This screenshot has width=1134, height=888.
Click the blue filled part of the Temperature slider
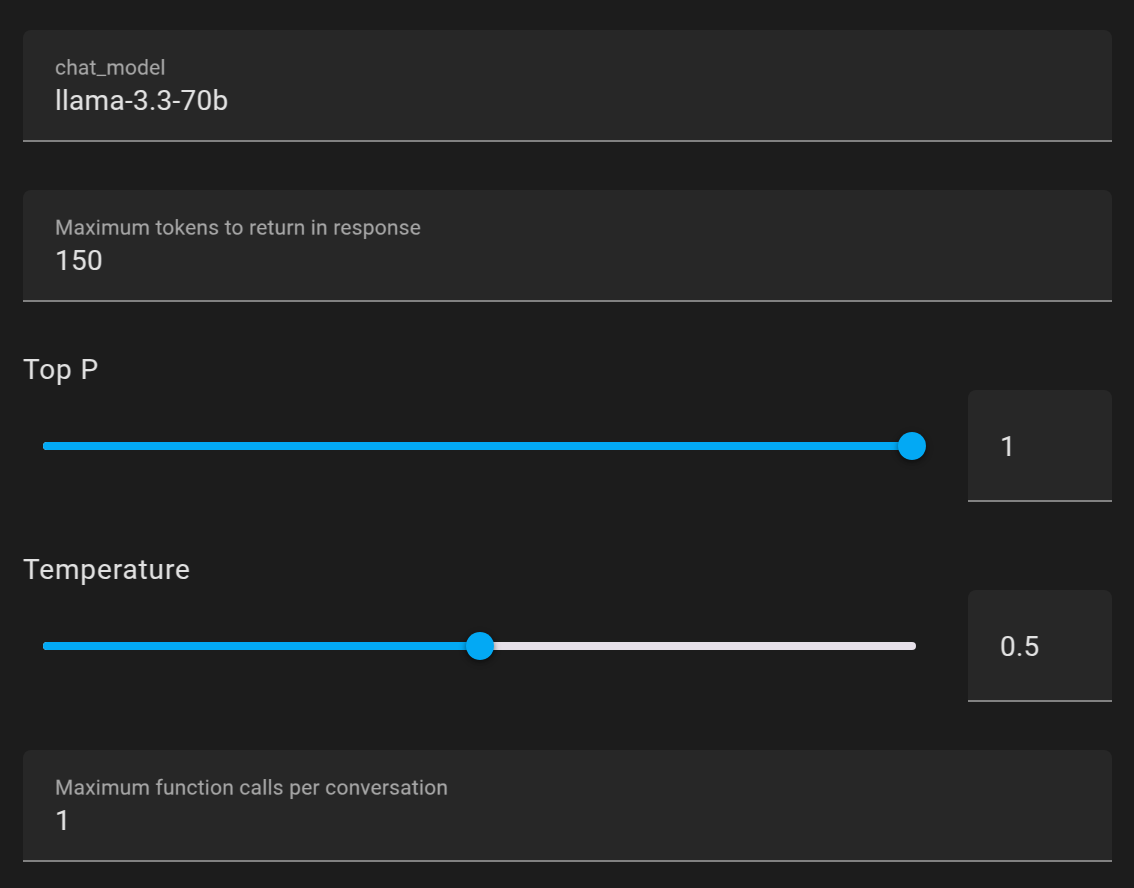click(260, 646)
